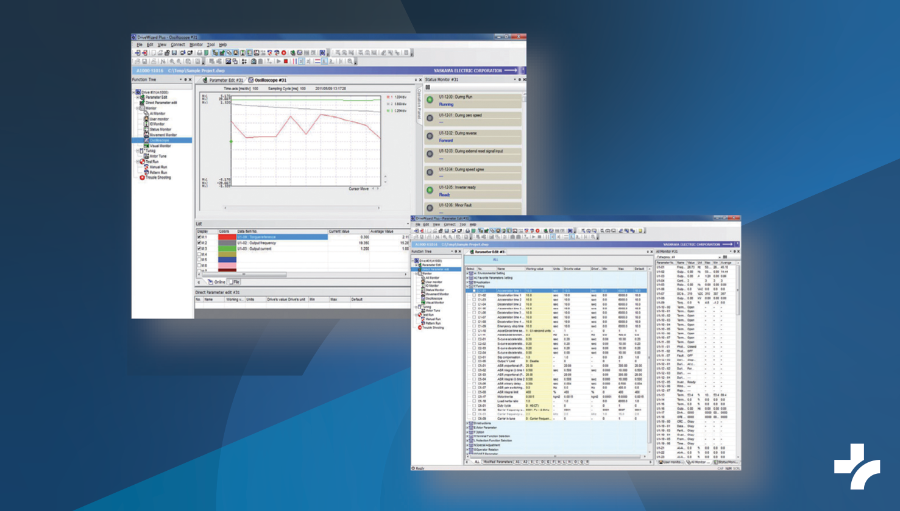Screen dimensions: 900x511
Task: Collapse the Monitor node in Oscilloscope window tree
Action: coord(137,108)
